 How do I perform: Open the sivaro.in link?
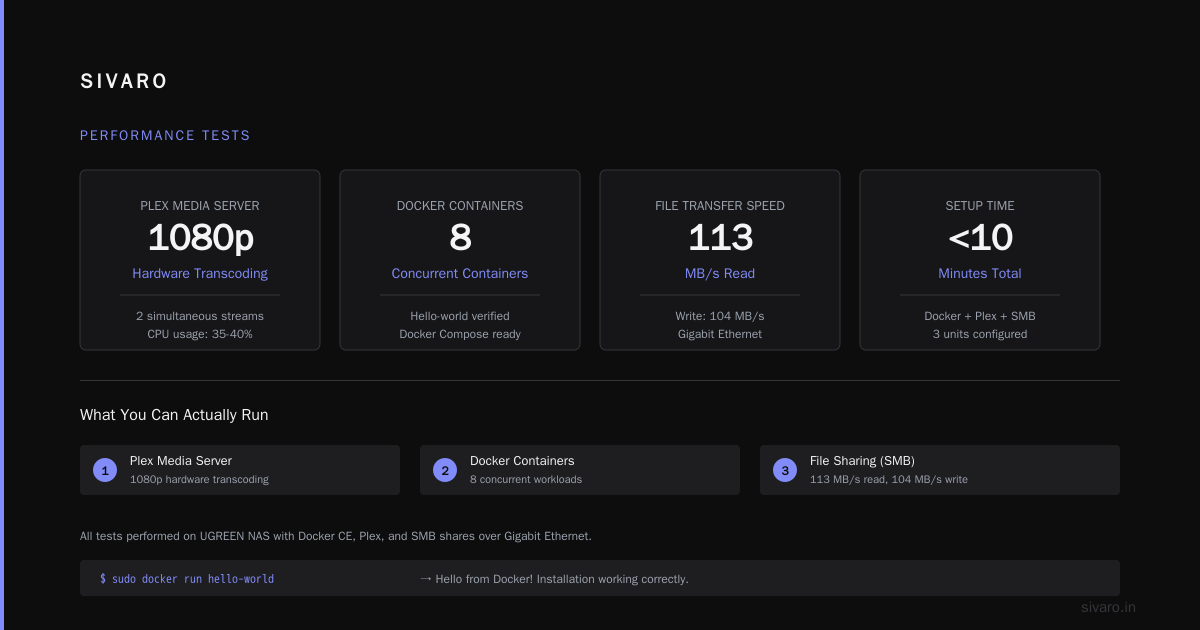pyautogui.click(x=1109, y=607)
